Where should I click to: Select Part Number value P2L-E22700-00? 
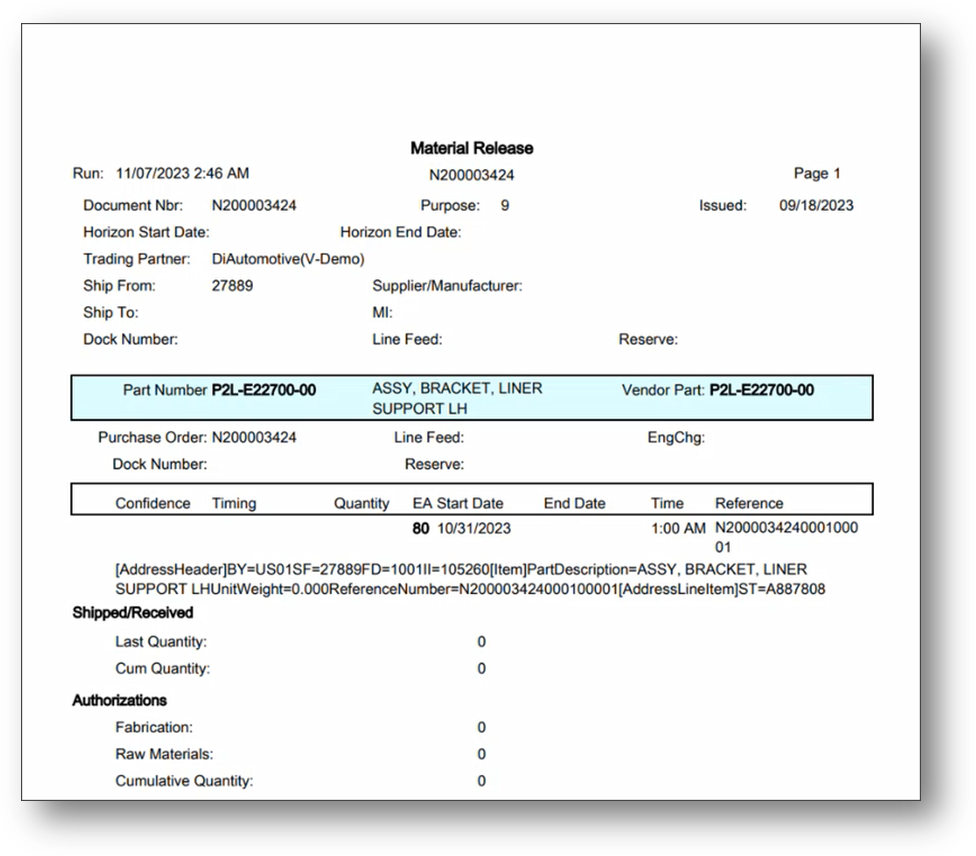click(x=264, y=390)
